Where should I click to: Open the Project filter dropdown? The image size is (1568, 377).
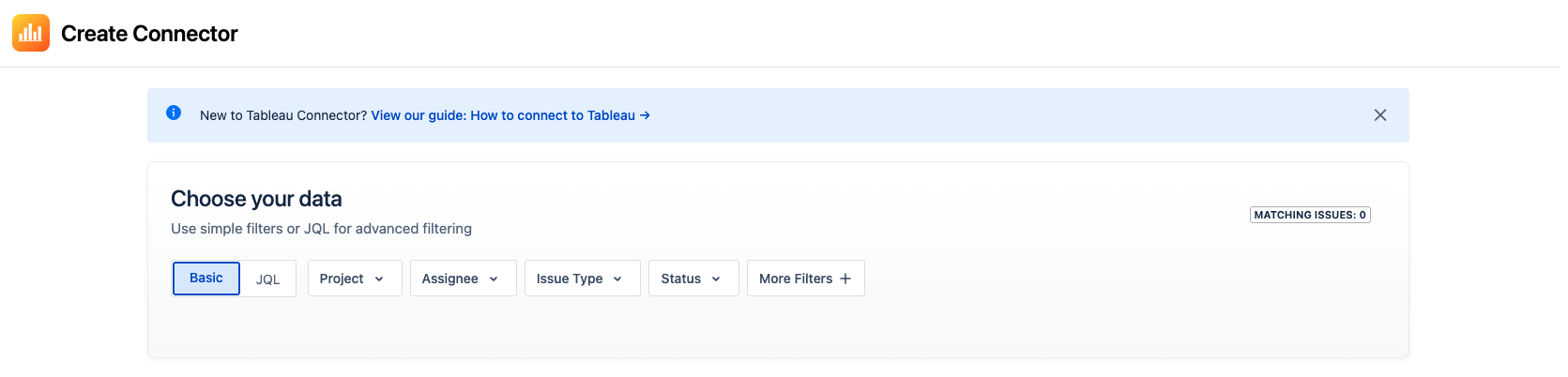click(355, 279)
